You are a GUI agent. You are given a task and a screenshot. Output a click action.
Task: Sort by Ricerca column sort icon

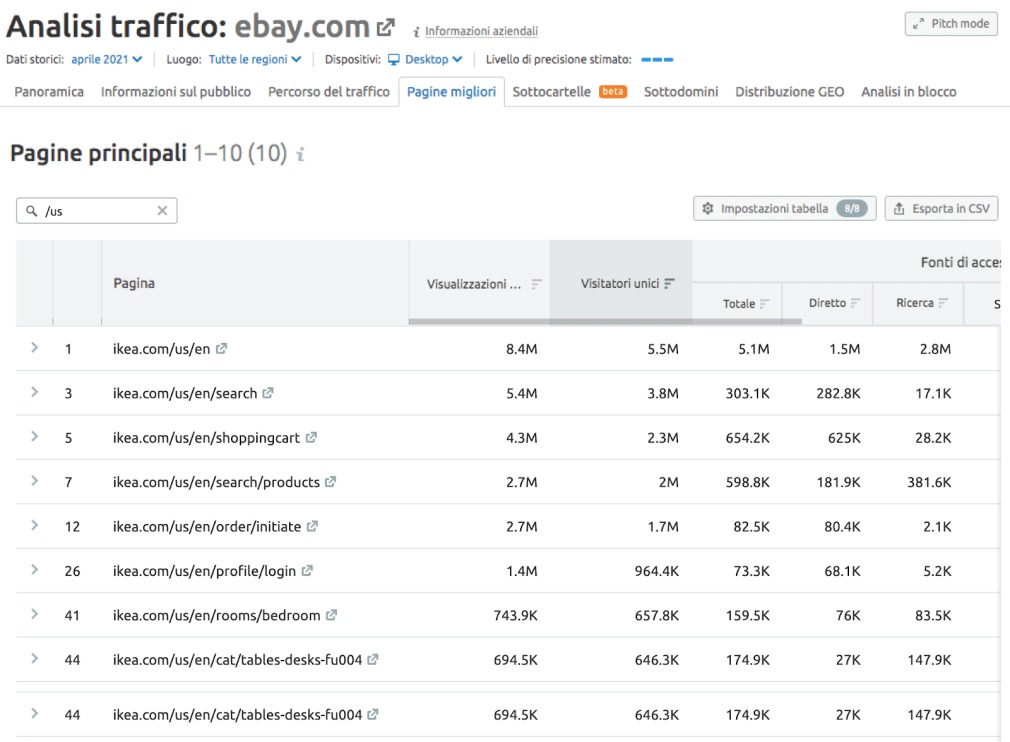tap(943, 303)
